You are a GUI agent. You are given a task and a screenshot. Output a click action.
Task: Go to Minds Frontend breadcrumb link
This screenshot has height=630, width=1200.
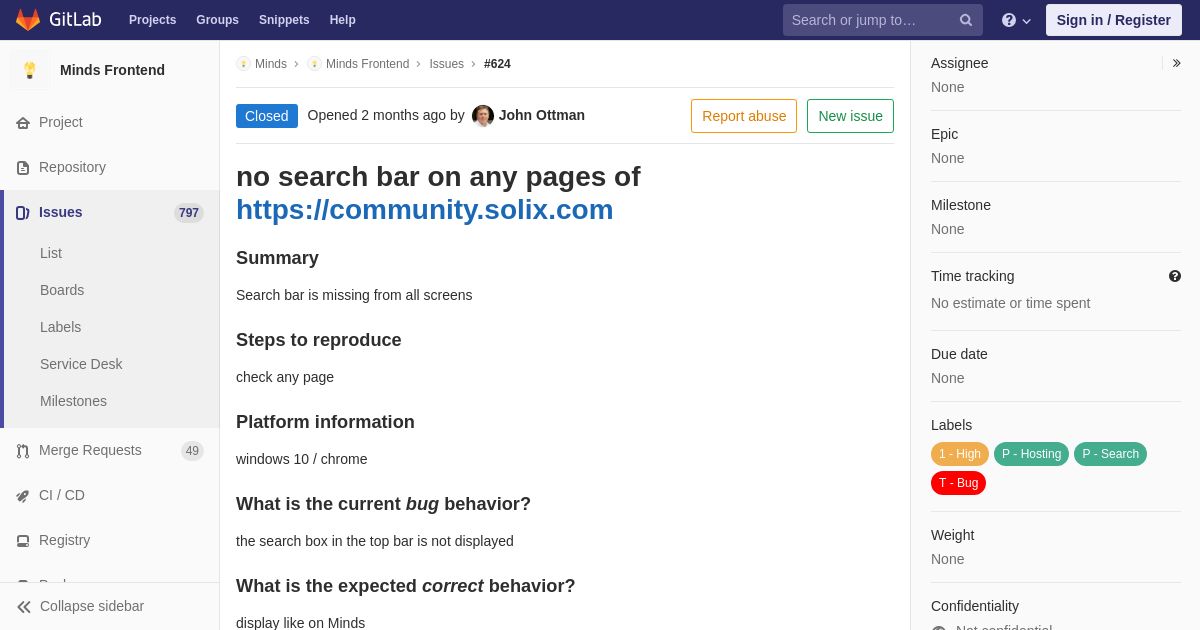[x=367, y=64]
